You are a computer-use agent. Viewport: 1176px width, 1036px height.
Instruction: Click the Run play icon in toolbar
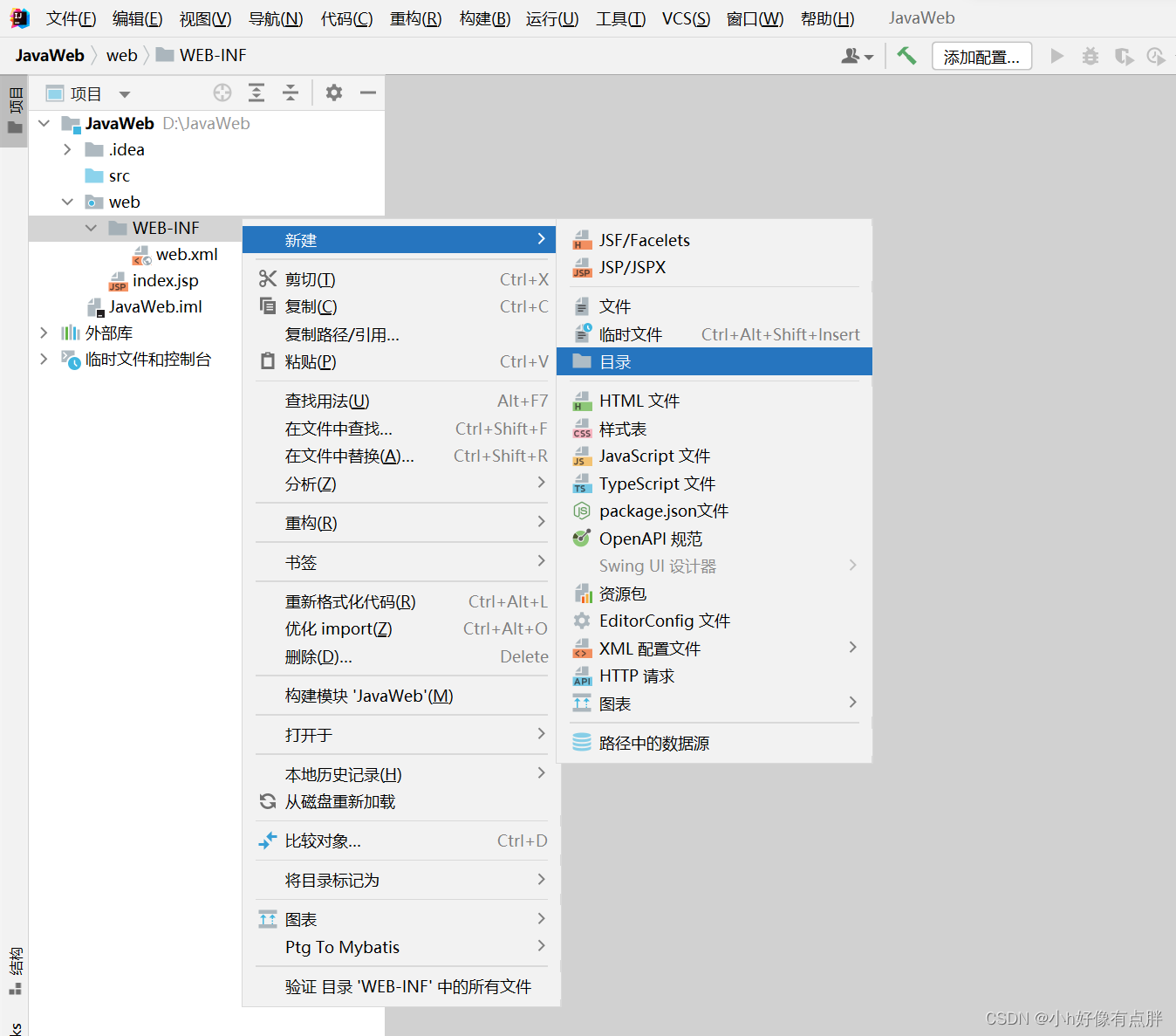(1057, 56)
